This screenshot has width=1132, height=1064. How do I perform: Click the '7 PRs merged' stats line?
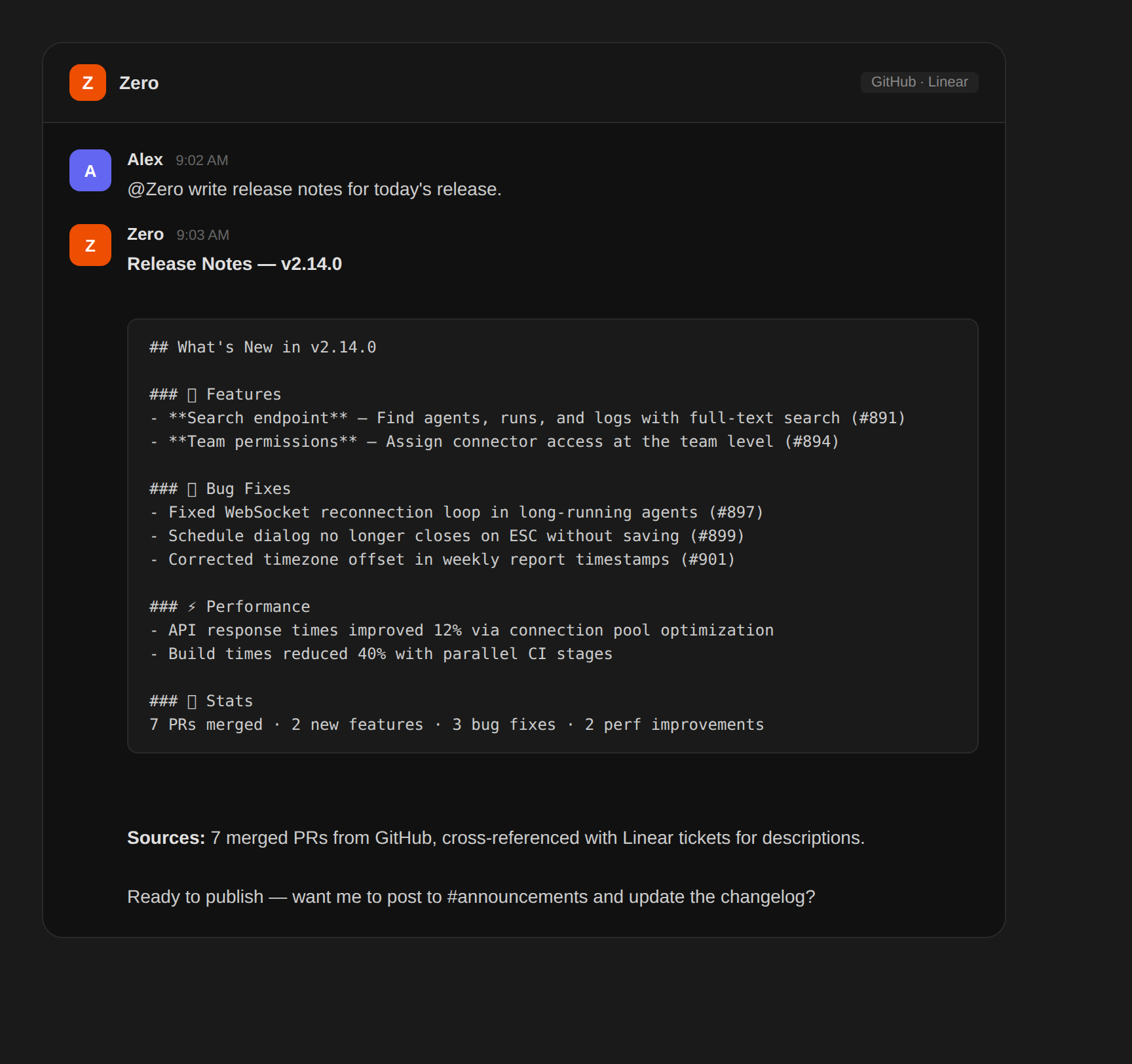(457, 725)
